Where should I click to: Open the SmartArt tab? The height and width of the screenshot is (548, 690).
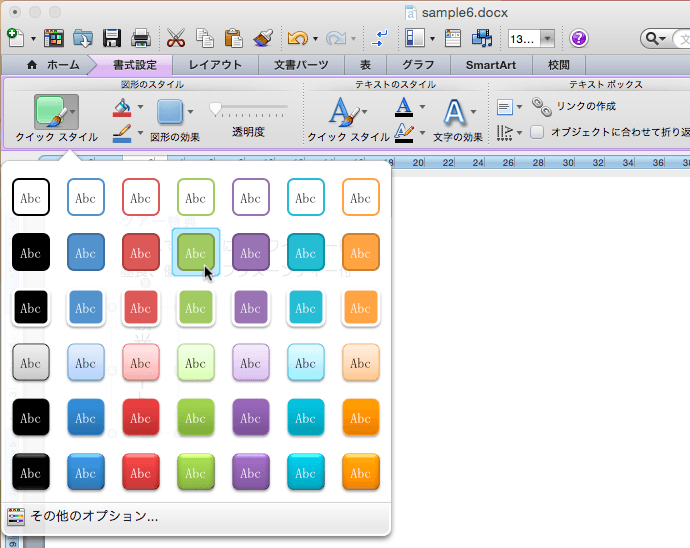coord(491,65)
